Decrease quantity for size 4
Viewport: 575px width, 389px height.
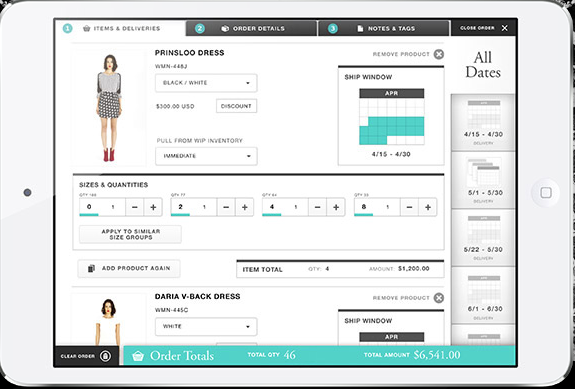pyautogui.click(x=318, y=207)
